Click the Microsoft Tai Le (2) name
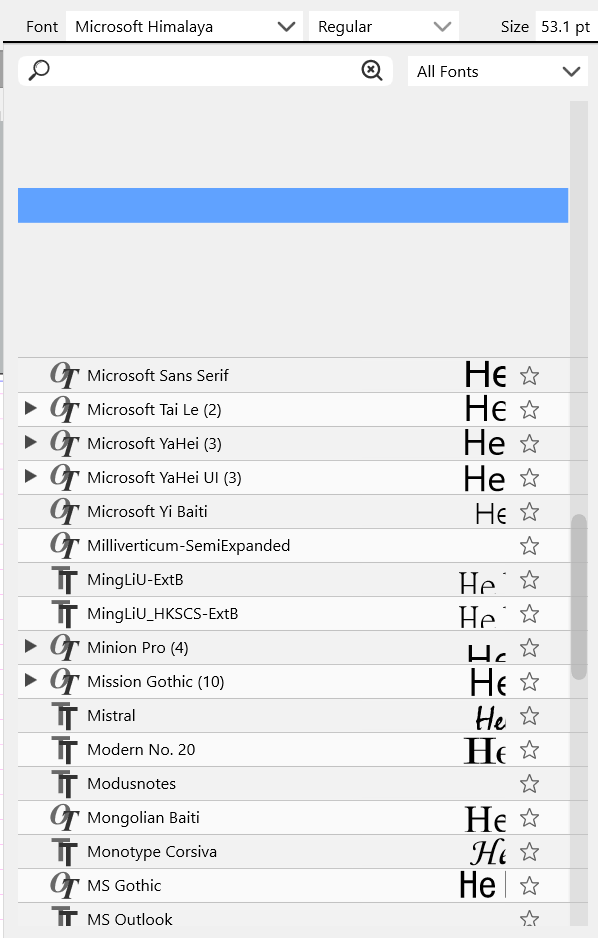Viewport: 598px width, 938px height. tap(154, 410)
